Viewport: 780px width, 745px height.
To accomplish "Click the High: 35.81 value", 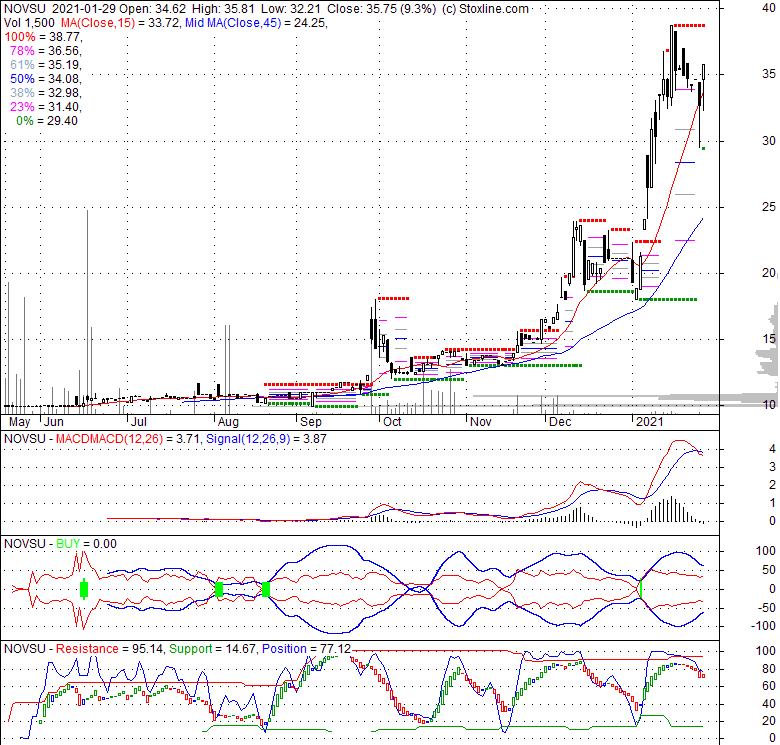I will (222, 9).
